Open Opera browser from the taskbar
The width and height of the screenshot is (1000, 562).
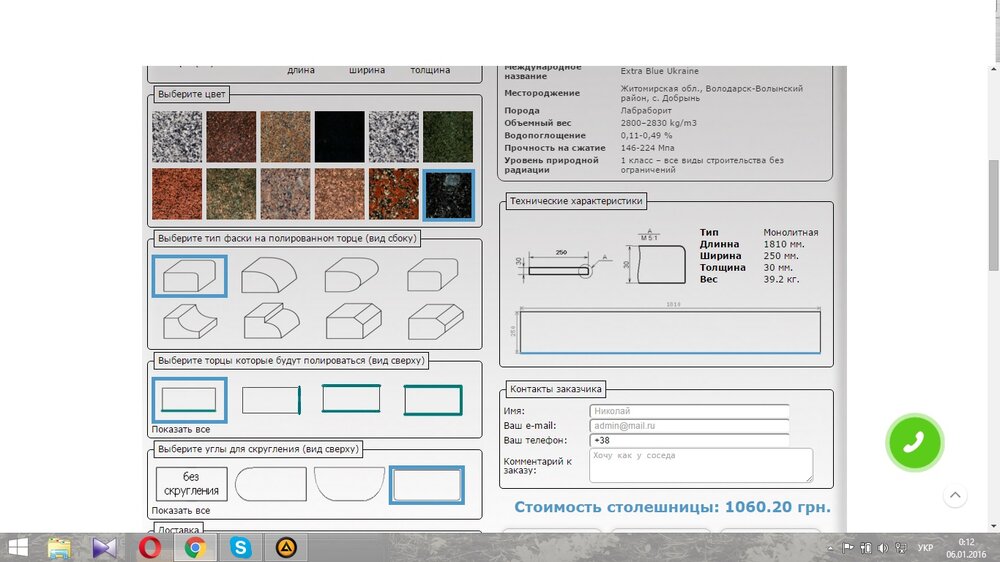tap(149, 547)
